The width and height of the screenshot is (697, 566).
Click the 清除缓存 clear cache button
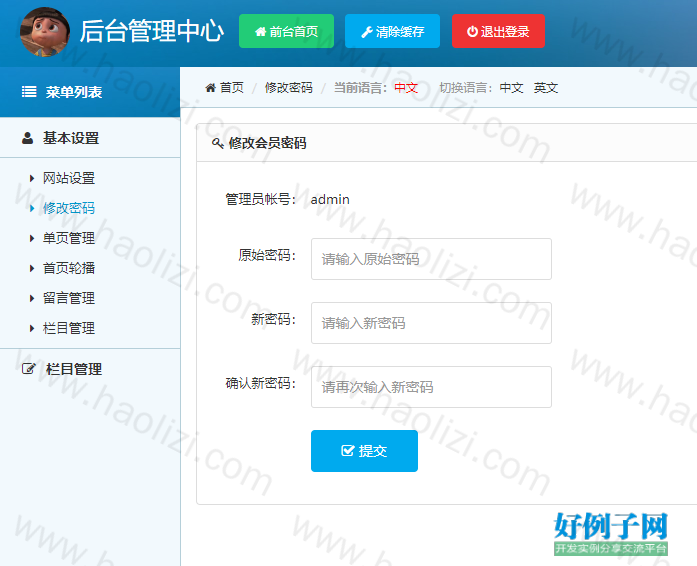pyautogui.click(x=393, y=31)
